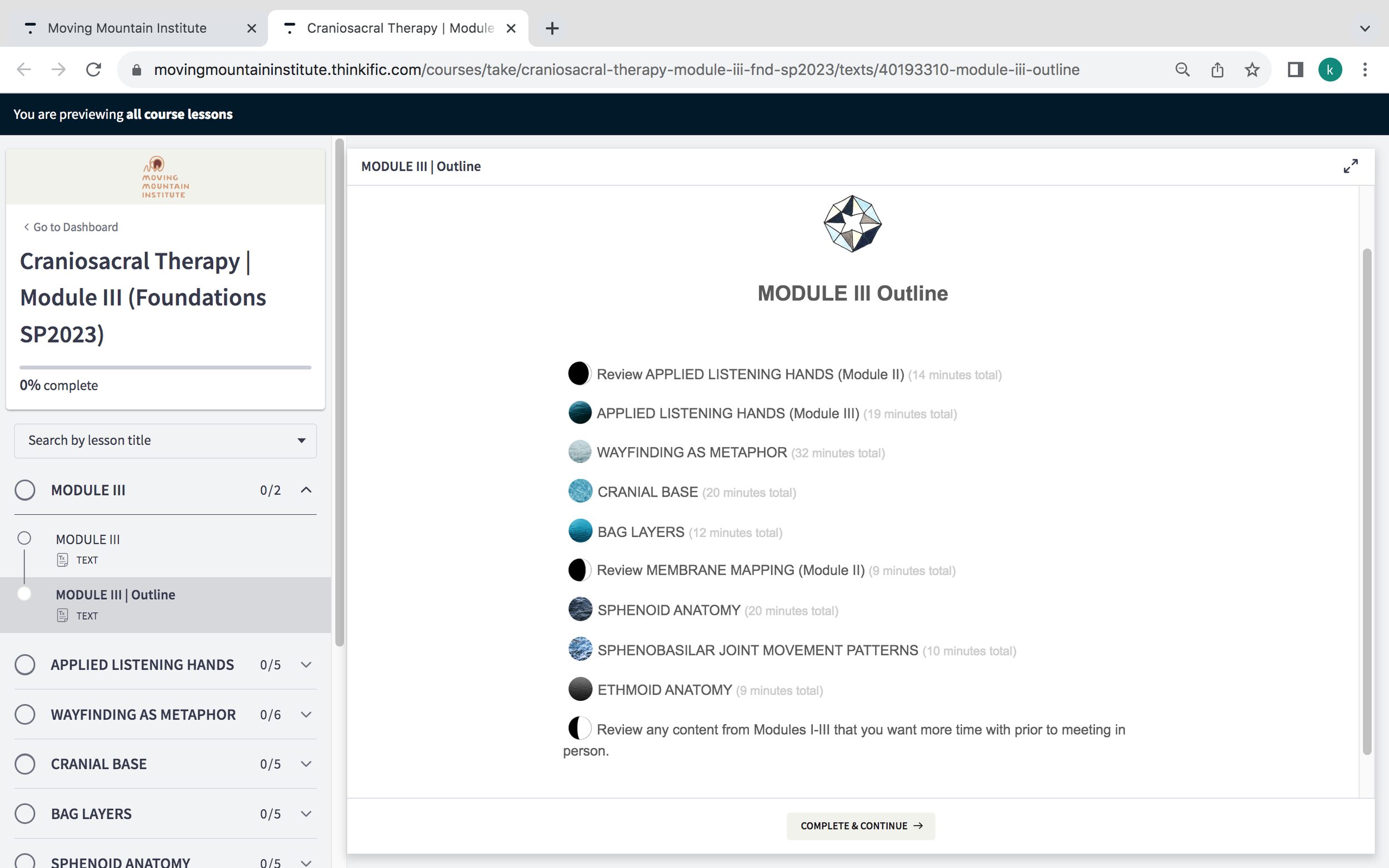Click the fullscreen expand icon in lesson header

pos(1350,167)
